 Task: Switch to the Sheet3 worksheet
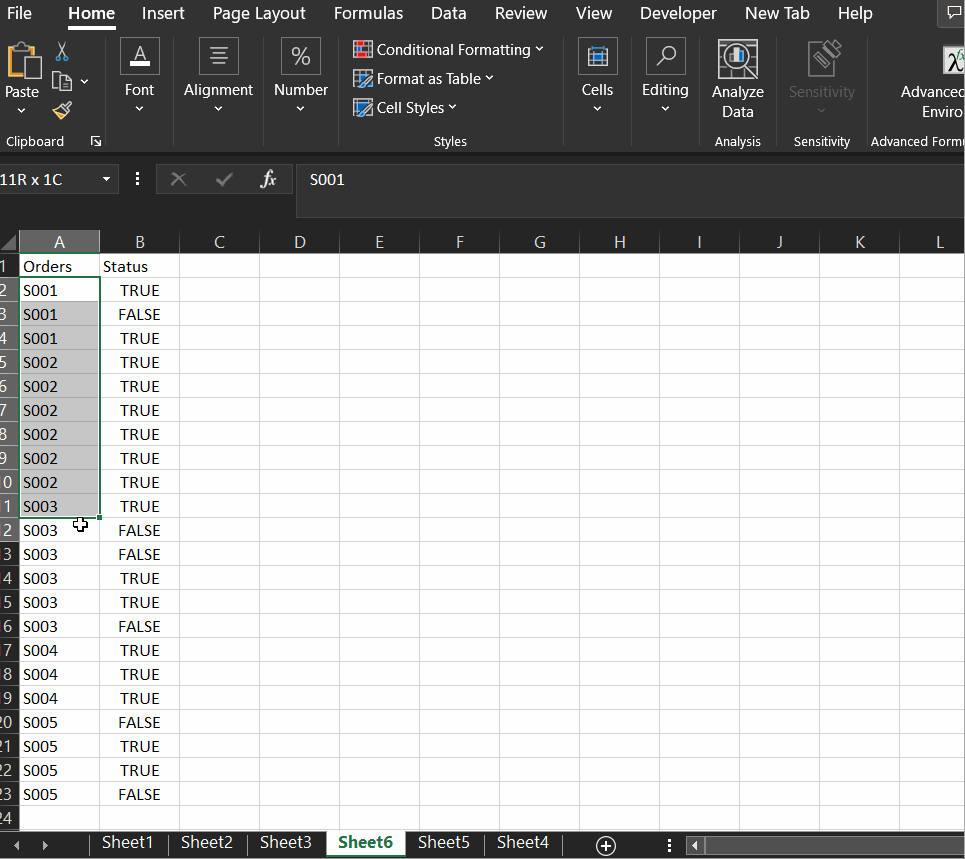(286, 842)
